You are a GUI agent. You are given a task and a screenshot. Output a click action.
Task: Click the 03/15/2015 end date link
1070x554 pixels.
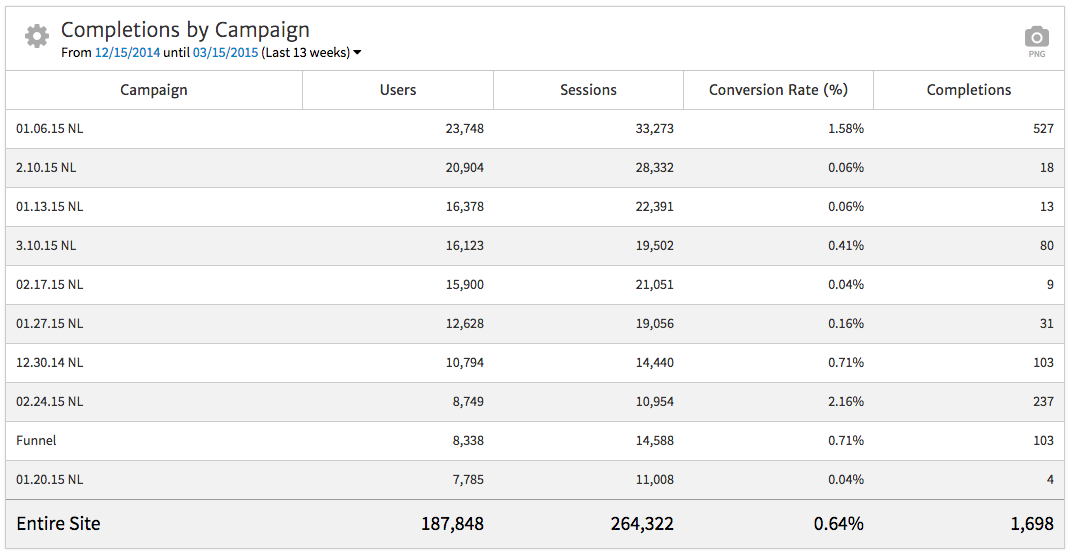[x=225, y=53]
